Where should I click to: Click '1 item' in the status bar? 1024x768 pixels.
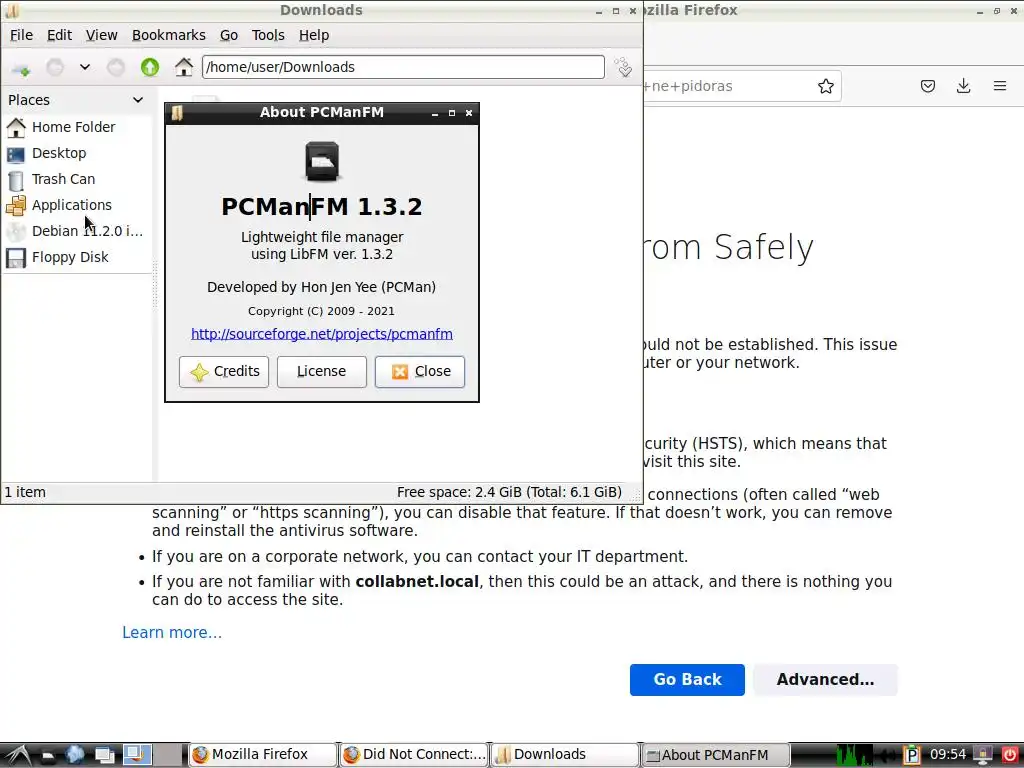(25, 492)
